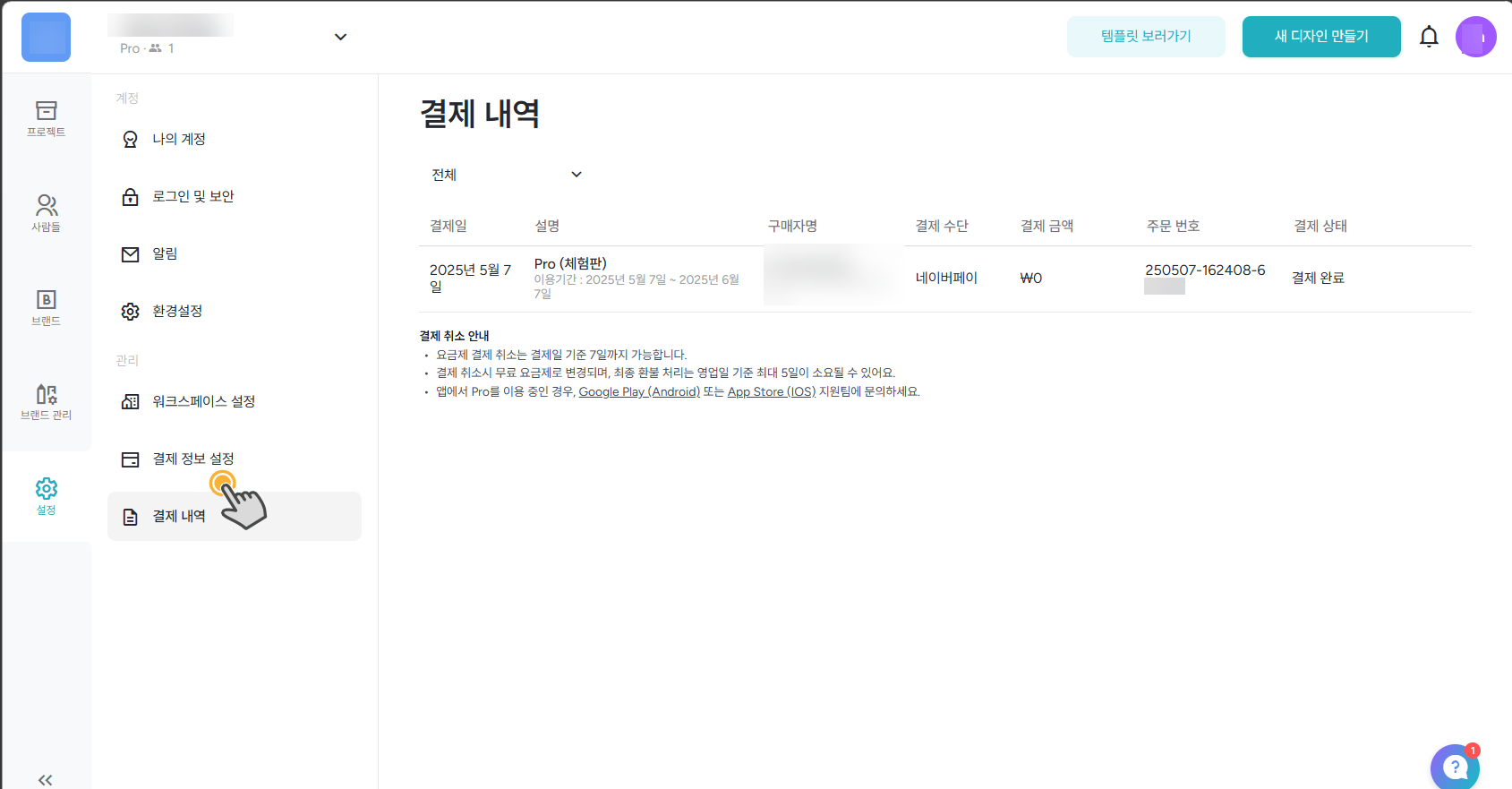Screen dimensions: 1512x789
Task: Go to 환경설정 menu item
Action: click(x=235, y=311)
